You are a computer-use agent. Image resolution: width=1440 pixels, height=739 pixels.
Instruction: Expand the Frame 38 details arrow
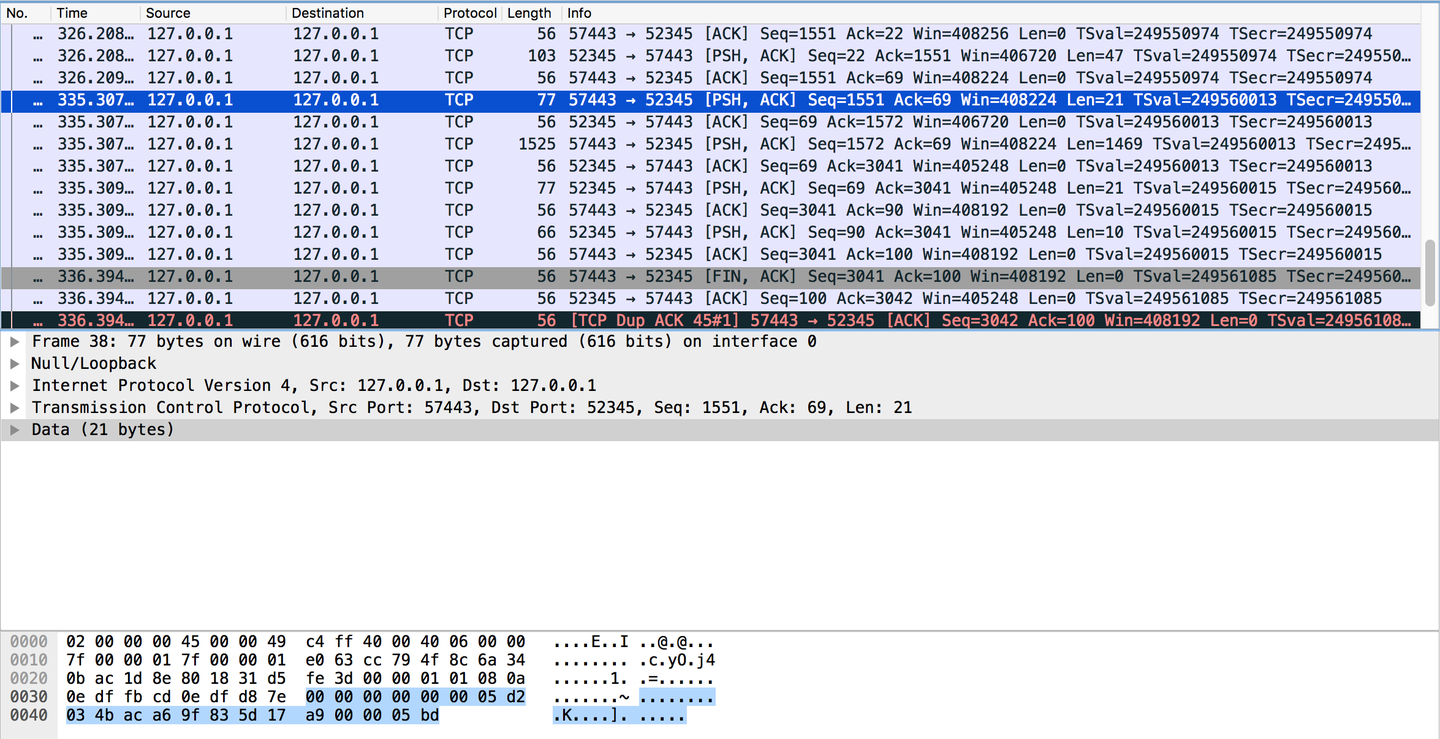tap(14, 341)
